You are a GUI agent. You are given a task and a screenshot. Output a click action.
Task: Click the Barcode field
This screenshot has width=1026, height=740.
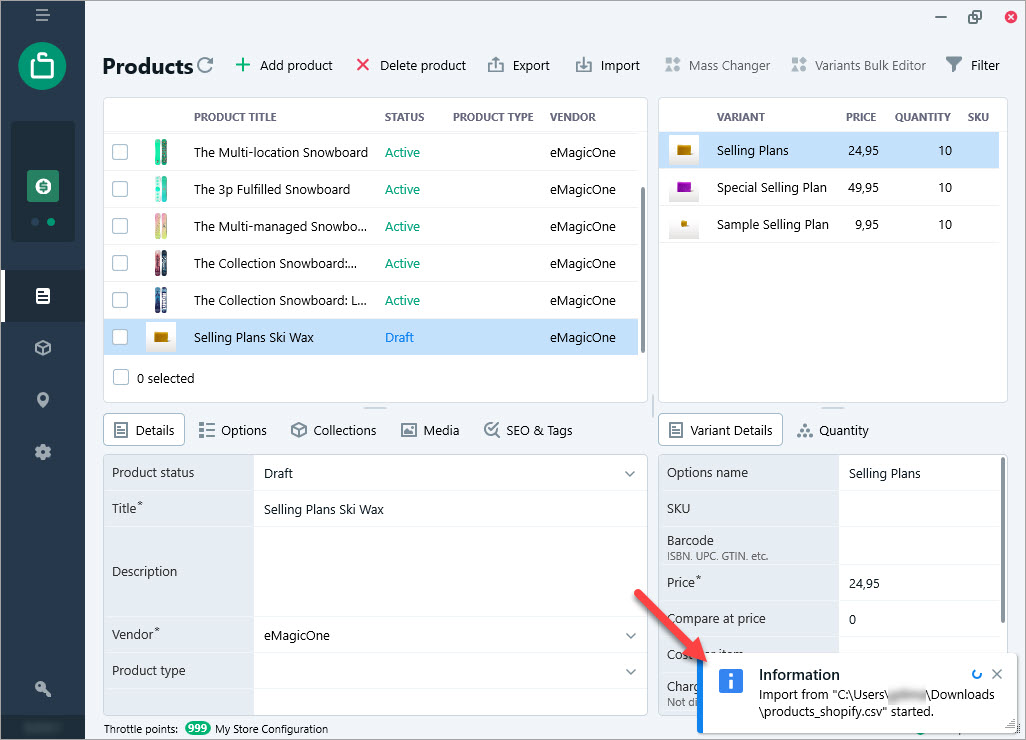[x=919, y=546]
